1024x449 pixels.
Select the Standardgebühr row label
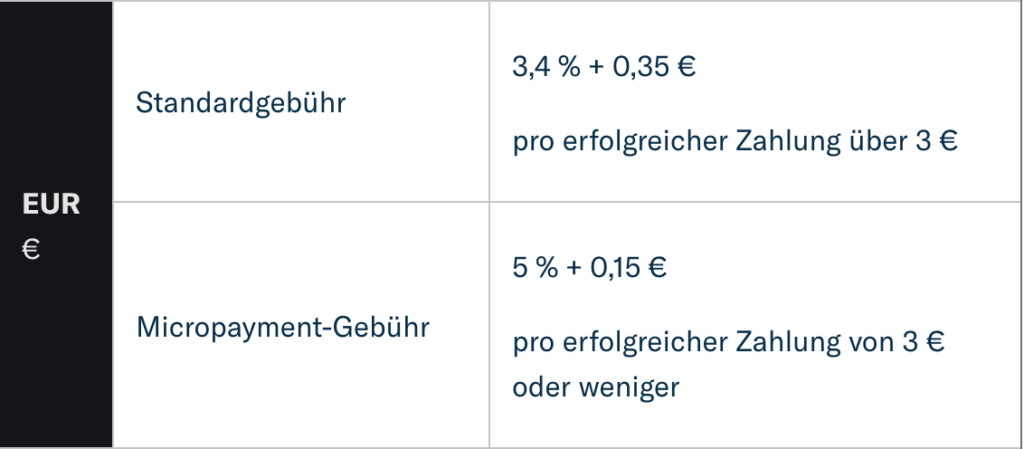tap(240, 103)
